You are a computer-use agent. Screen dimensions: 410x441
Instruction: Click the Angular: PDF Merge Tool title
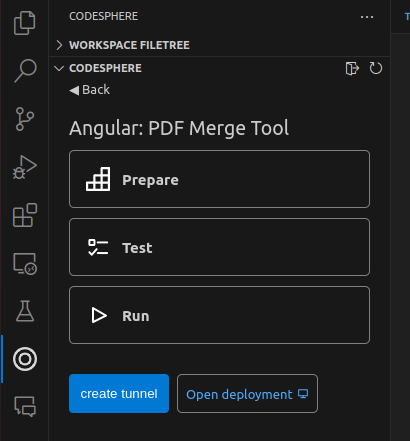coord(179,128)
